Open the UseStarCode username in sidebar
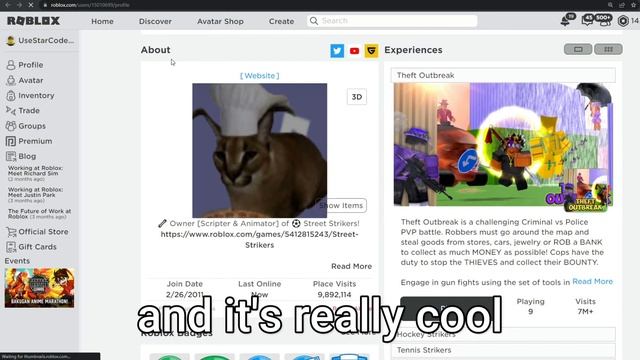The width and height of the screenshot is (640, 360). click(46, 40)
